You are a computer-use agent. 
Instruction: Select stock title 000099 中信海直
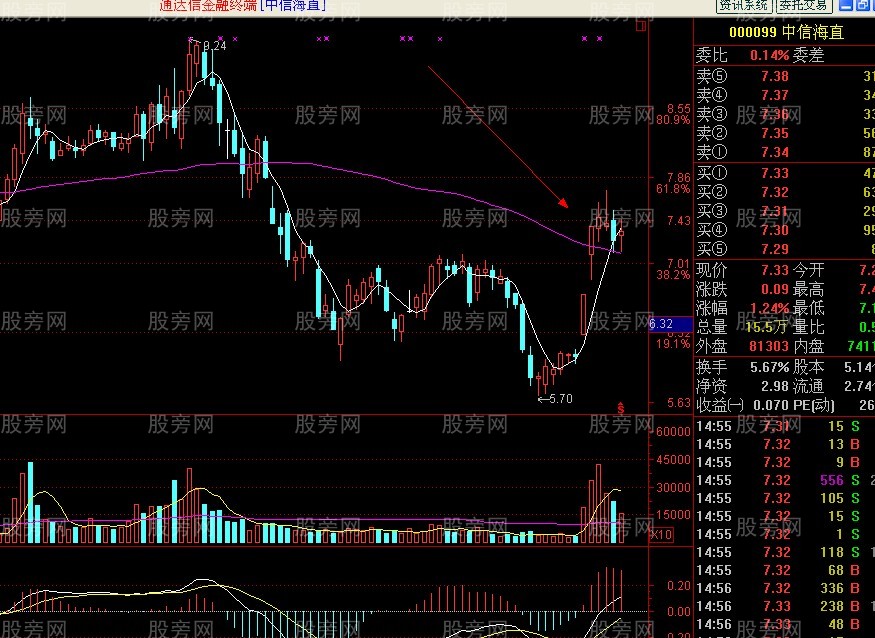click(x=787, y=32)
